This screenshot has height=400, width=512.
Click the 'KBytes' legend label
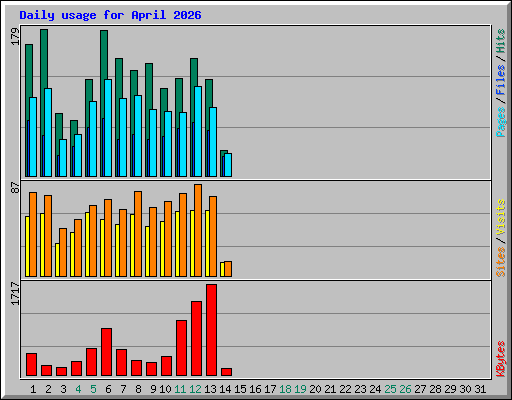click(501, 359)
